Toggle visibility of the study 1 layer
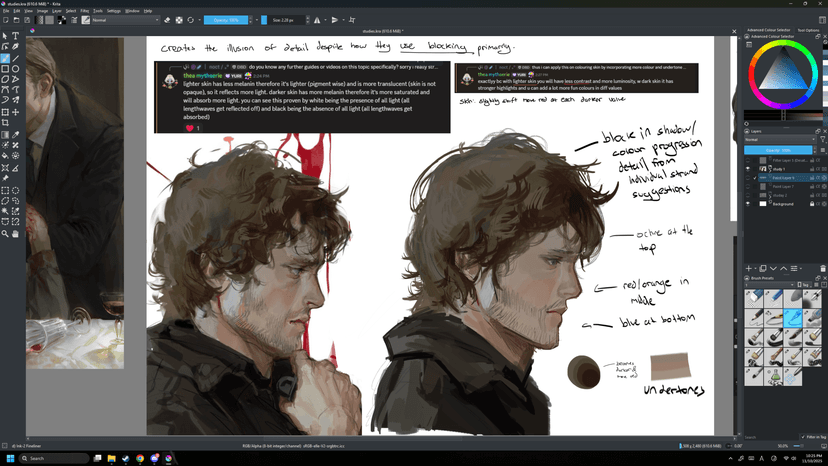Image resolution: width=828 pixels, height=466 pixels. [748, 169]
